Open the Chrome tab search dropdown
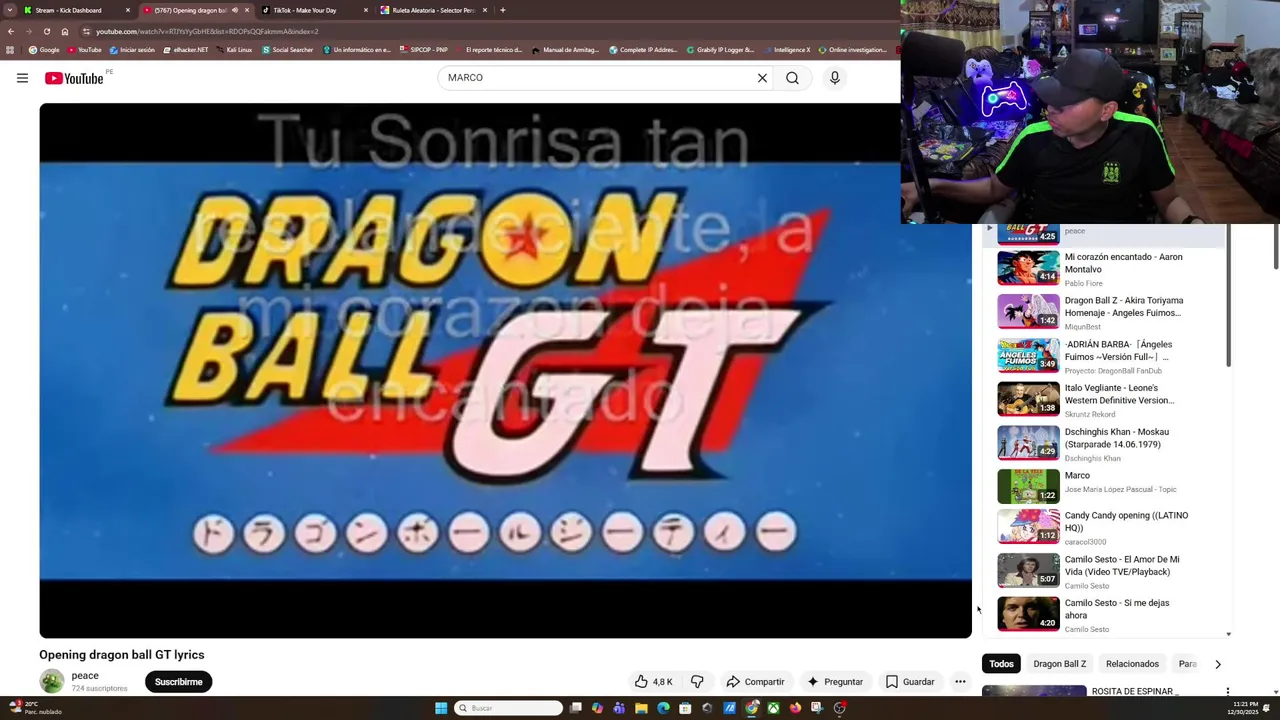 [10, 10]
